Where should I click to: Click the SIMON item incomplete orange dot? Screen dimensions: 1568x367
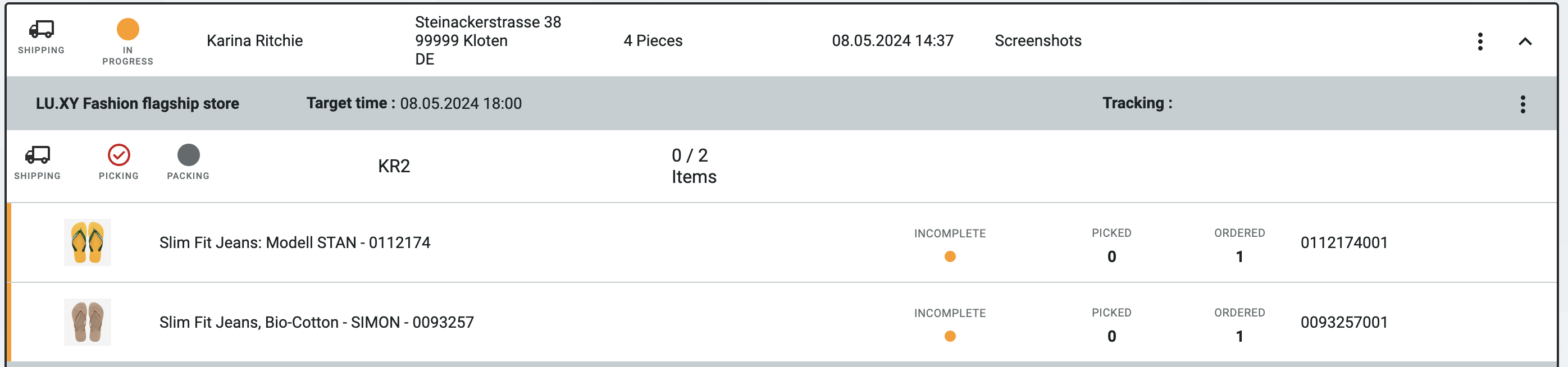tap(950, 337)
